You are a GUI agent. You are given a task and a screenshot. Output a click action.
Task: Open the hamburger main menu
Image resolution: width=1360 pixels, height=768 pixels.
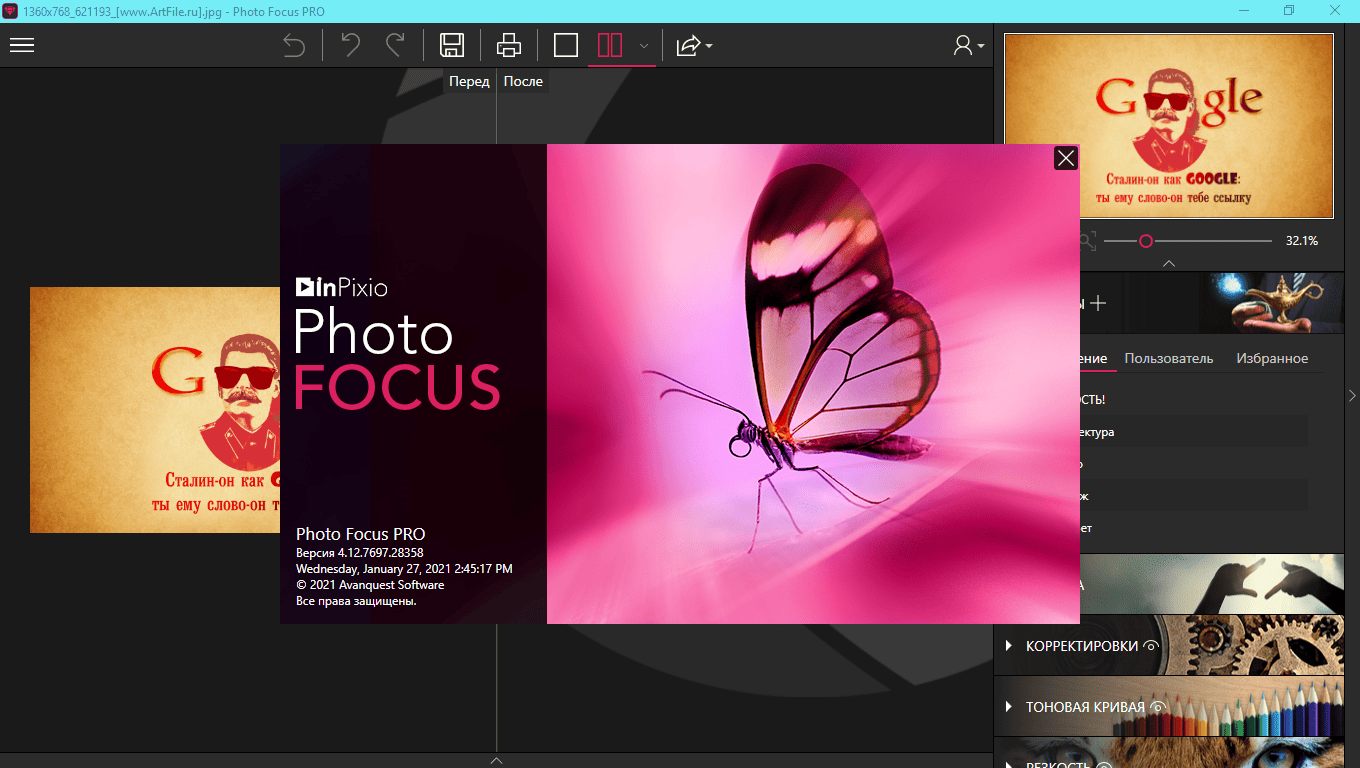point(22,45)
